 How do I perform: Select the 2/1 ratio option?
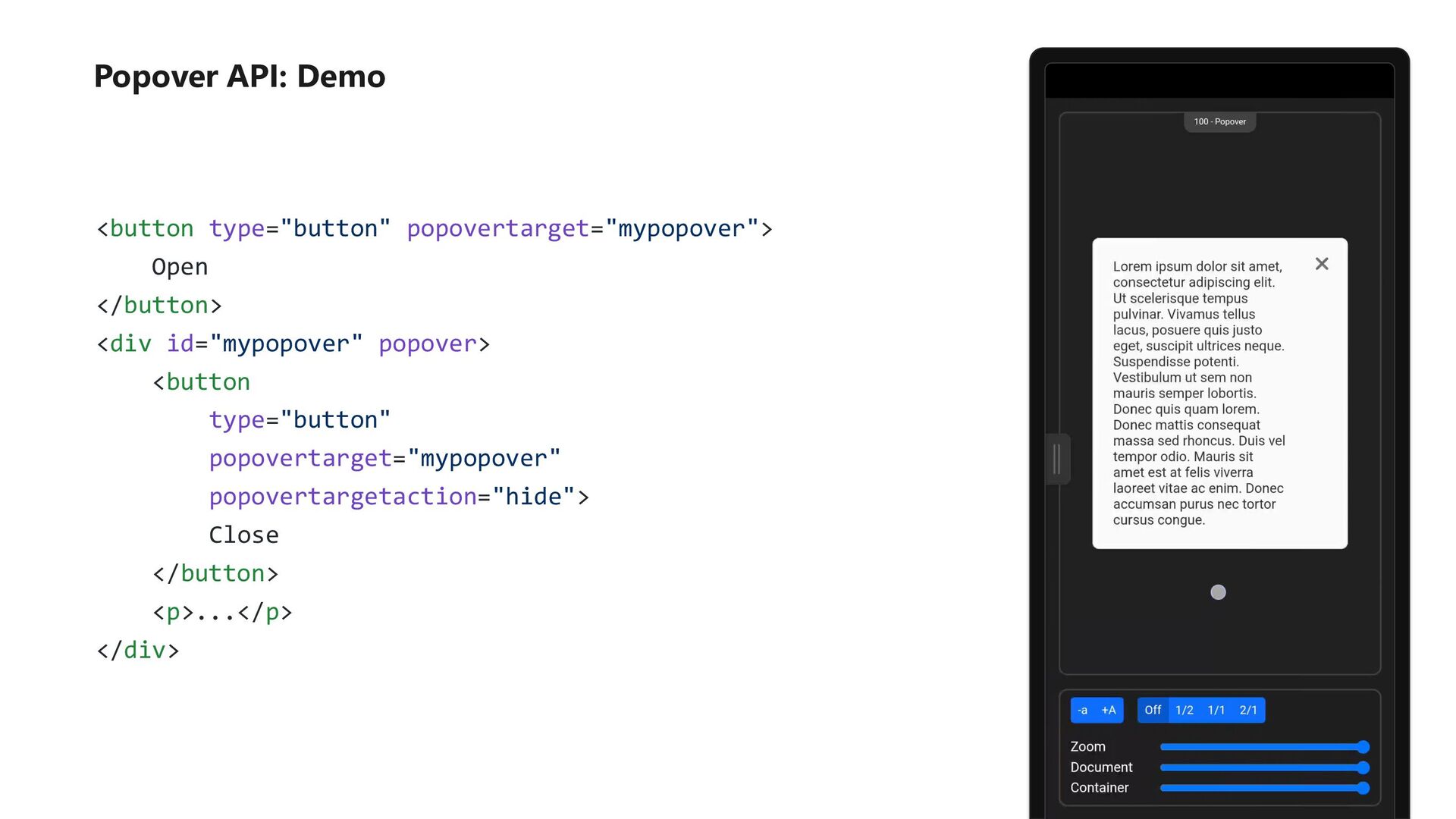click(1248, 711)
